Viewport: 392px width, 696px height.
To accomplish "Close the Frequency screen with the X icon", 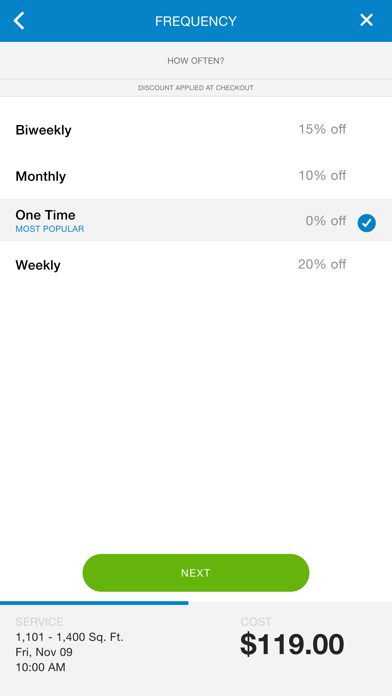I will point(366,20).
